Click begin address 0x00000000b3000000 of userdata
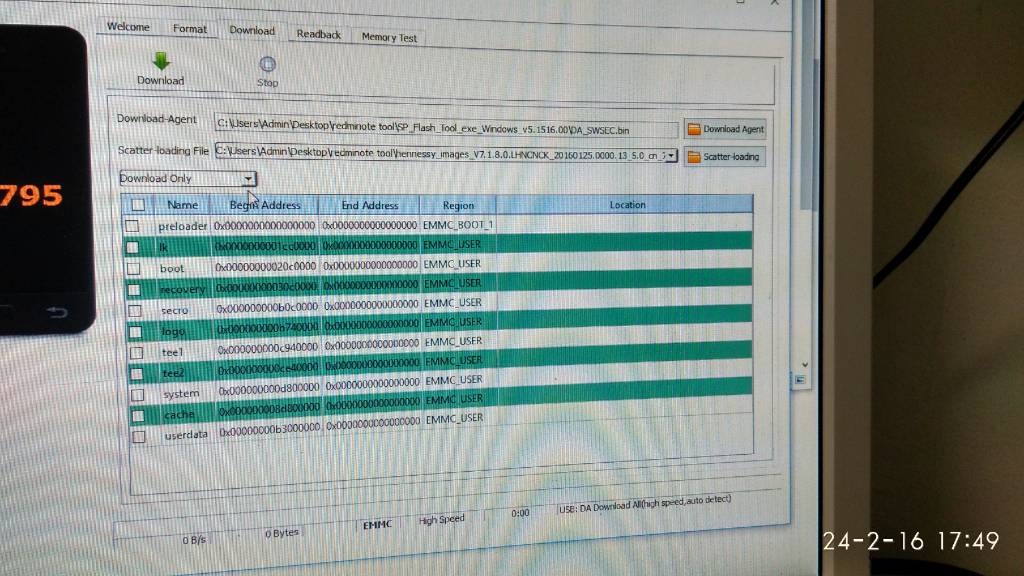Image resolution: width=1024 pixels, height=576 pixels. click(270, 430)
